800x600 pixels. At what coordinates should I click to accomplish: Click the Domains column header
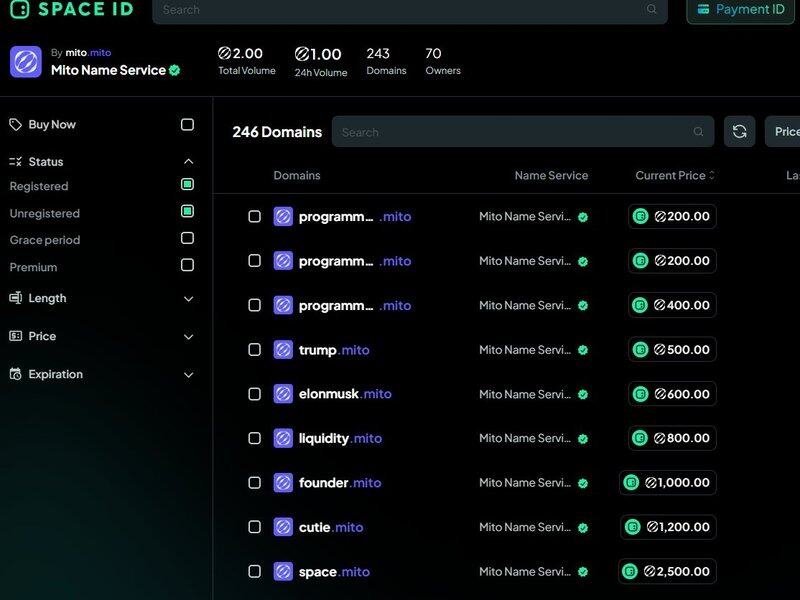pos(297,176)
